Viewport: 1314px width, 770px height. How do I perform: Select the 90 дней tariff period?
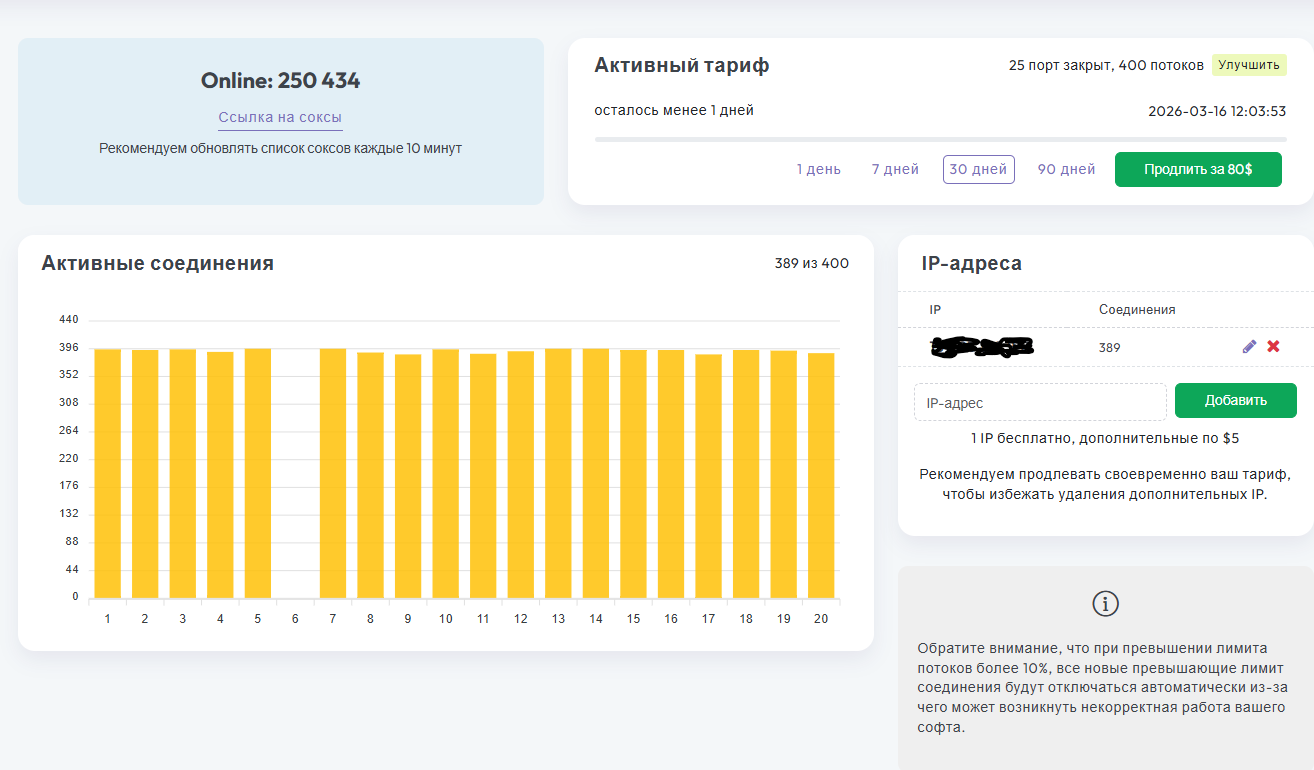tap(1066, 170)
